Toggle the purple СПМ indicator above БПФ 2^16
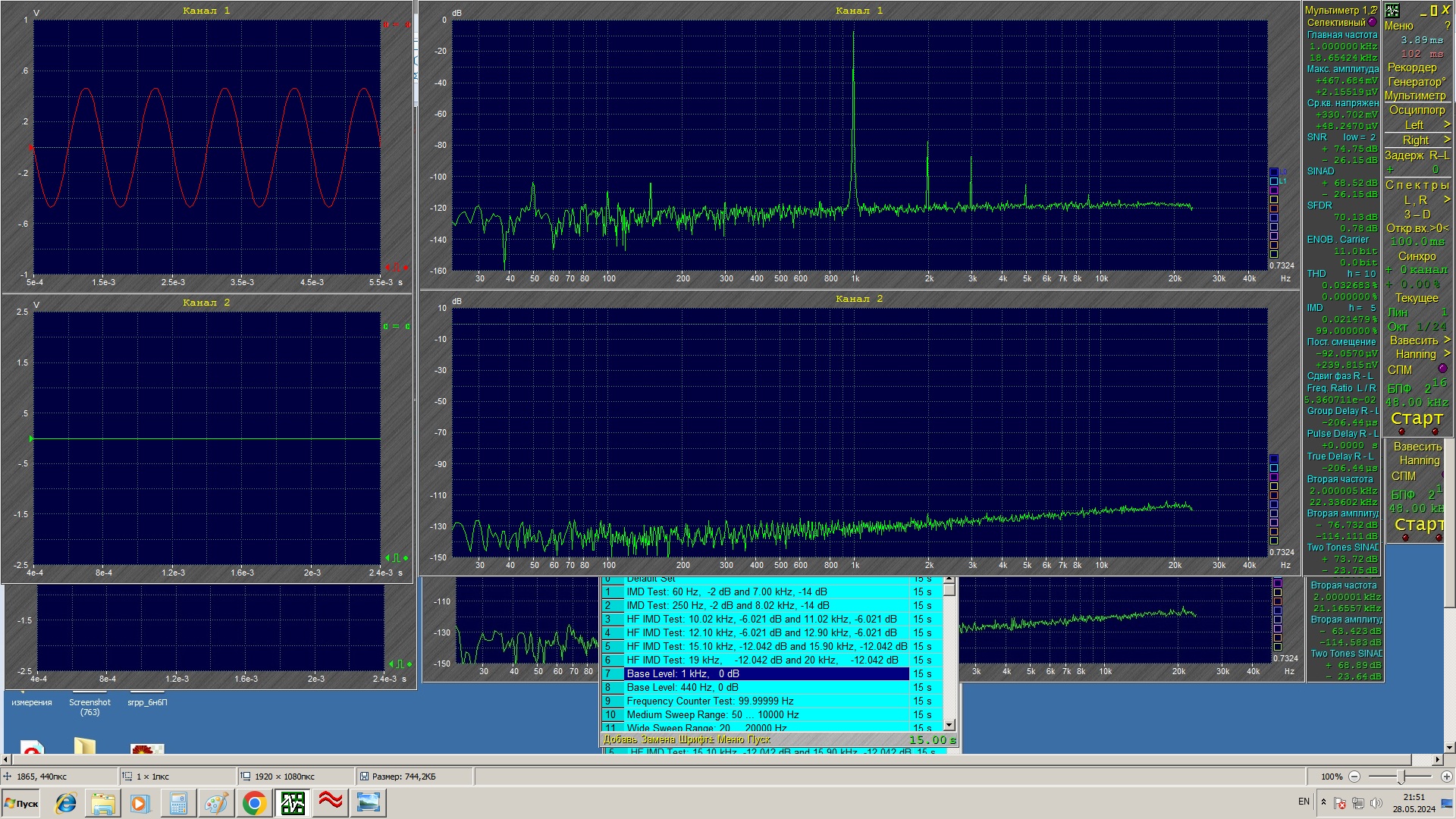 pos(1442,369)
